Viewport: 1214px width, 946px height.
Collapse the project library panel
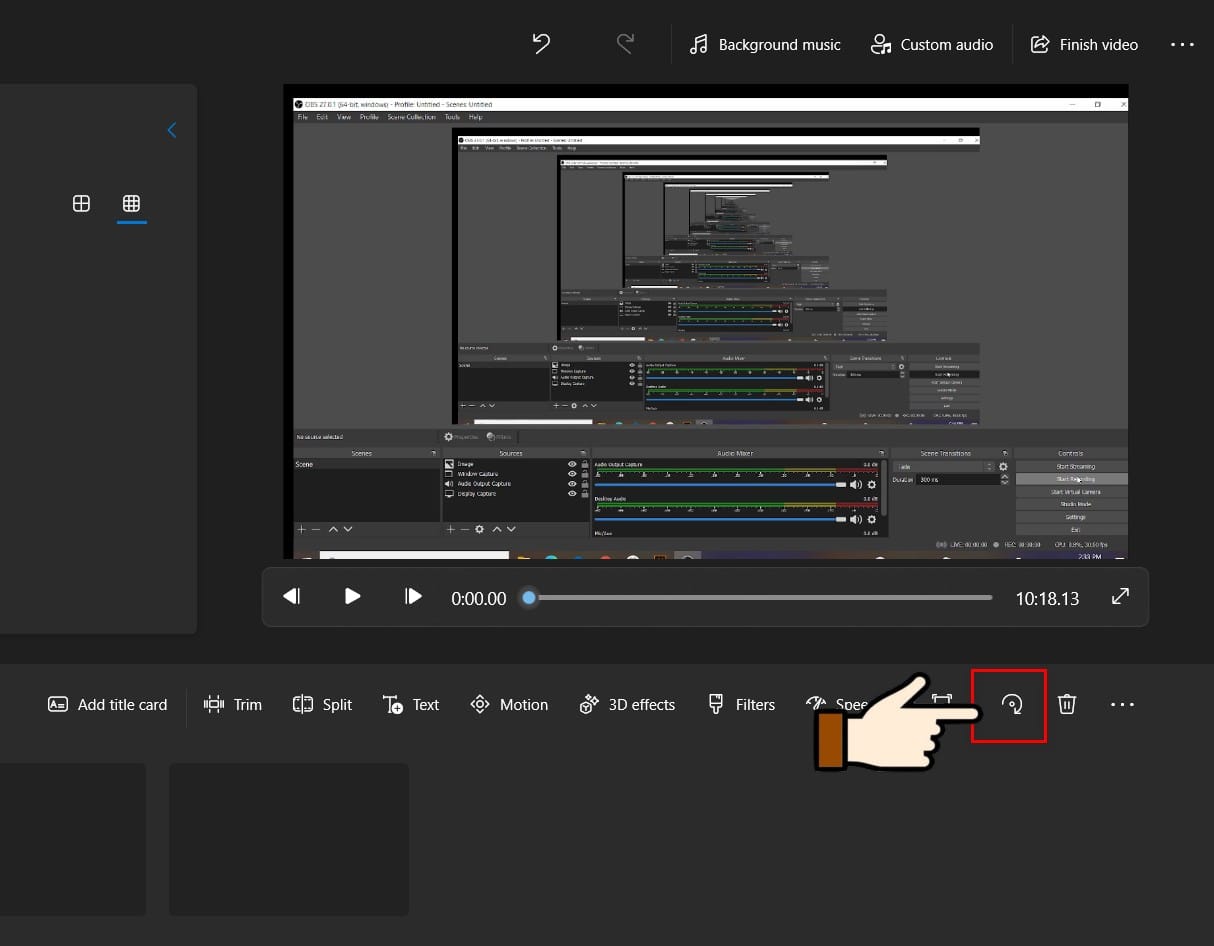[172, 130]
